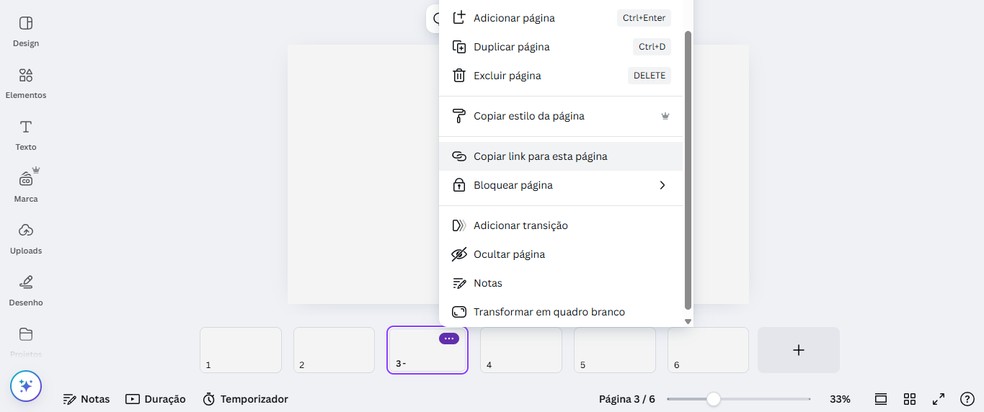984x412 pixels.
Task: Hide page with Ocultar página
Action: click(x=509, y=254)
